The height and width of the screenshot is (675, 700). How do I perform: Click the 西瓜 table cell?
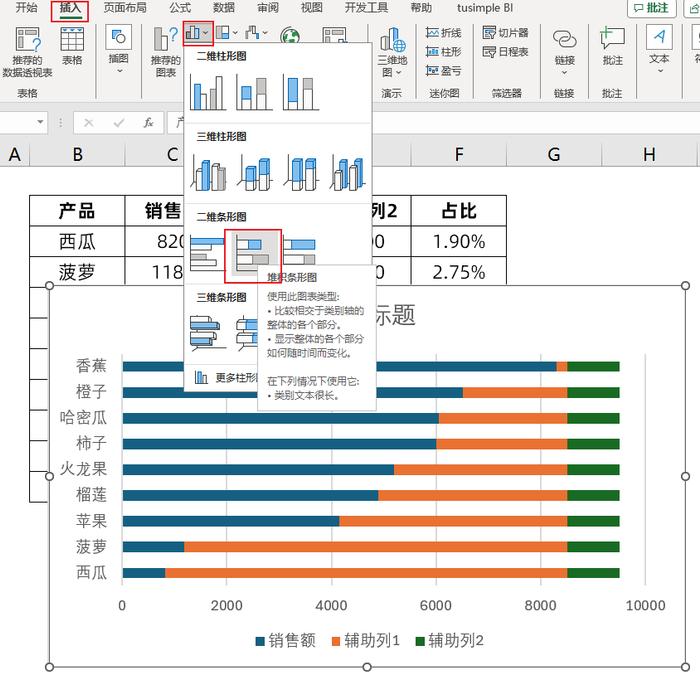[x=77, y=242]
